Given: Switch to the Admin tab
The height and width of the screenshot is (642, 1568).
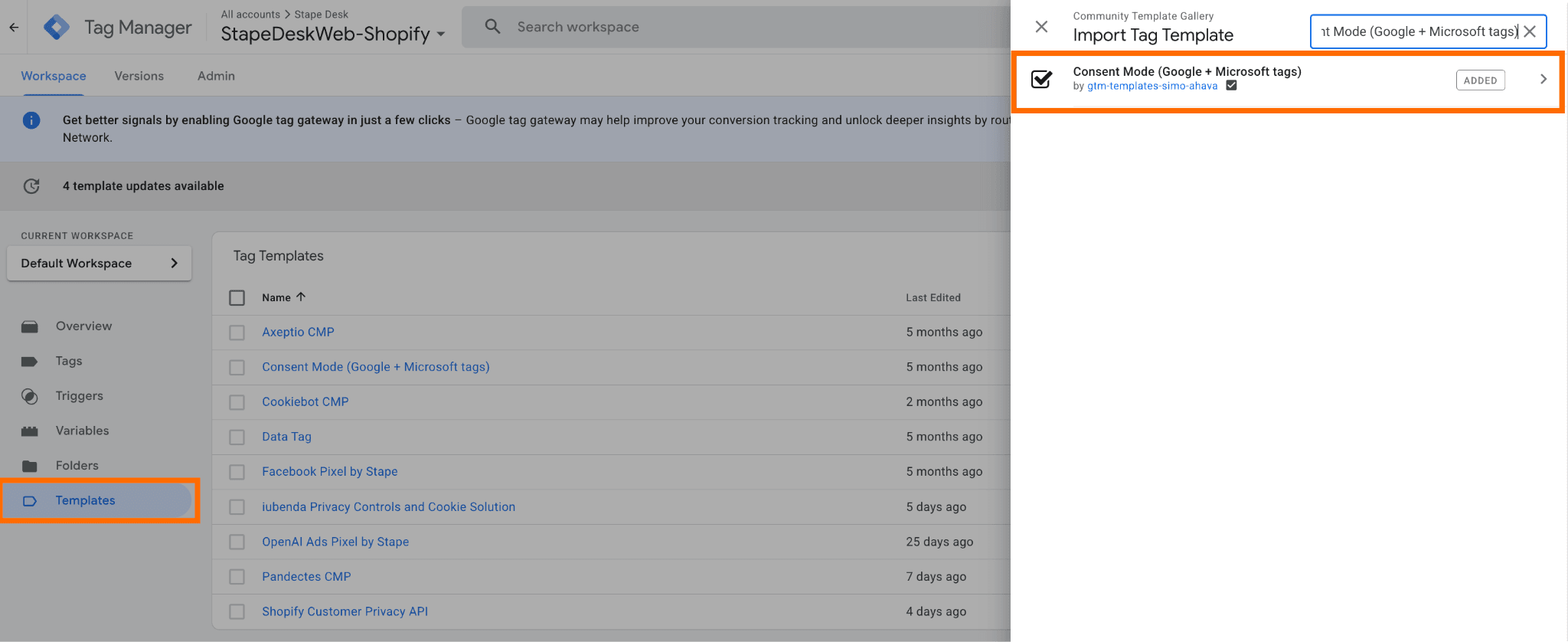Looking at the screenshot, I should point(216,76).
